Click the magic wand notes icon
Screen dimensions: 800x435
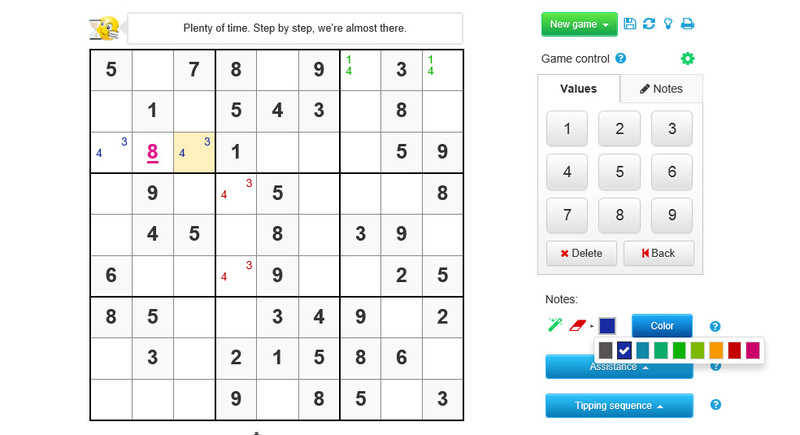(x=554, y=325)
